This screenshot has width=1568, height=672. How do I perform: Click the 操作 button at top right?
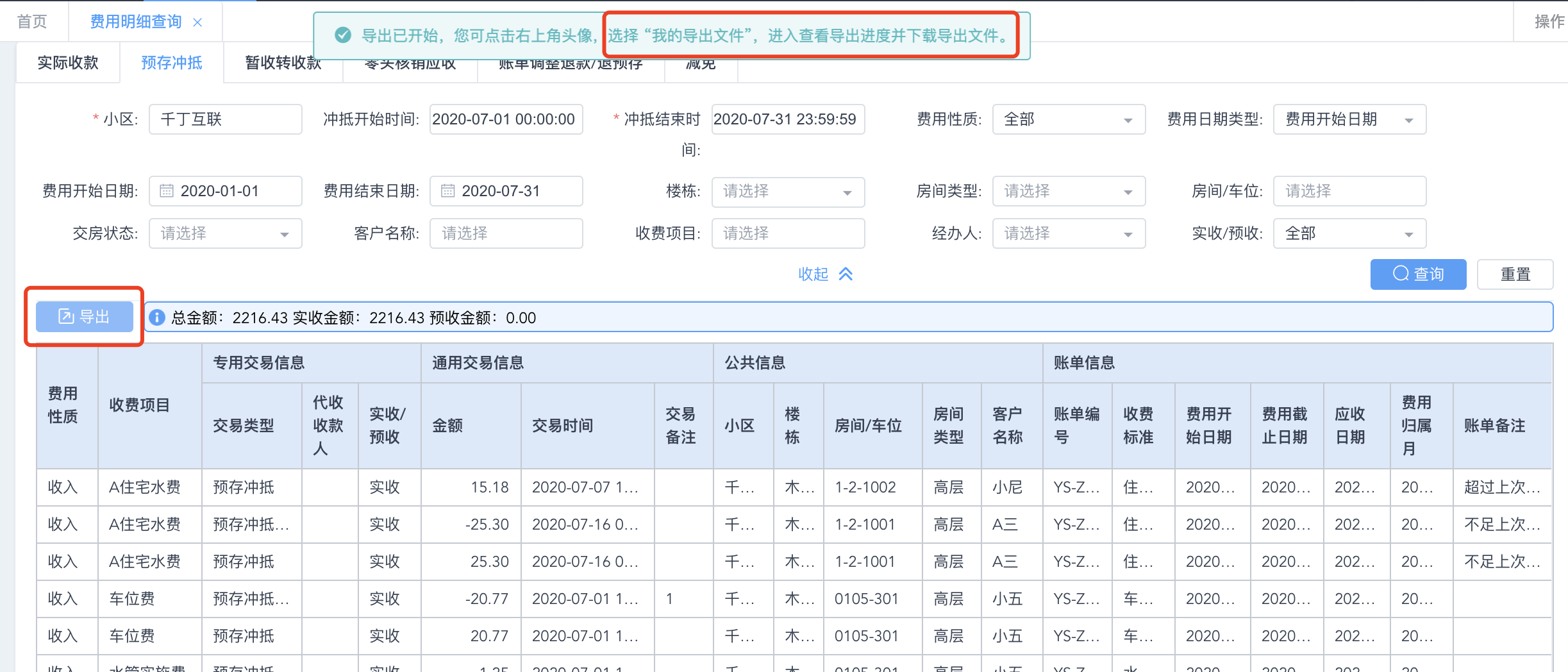[x=1549, y=22]
